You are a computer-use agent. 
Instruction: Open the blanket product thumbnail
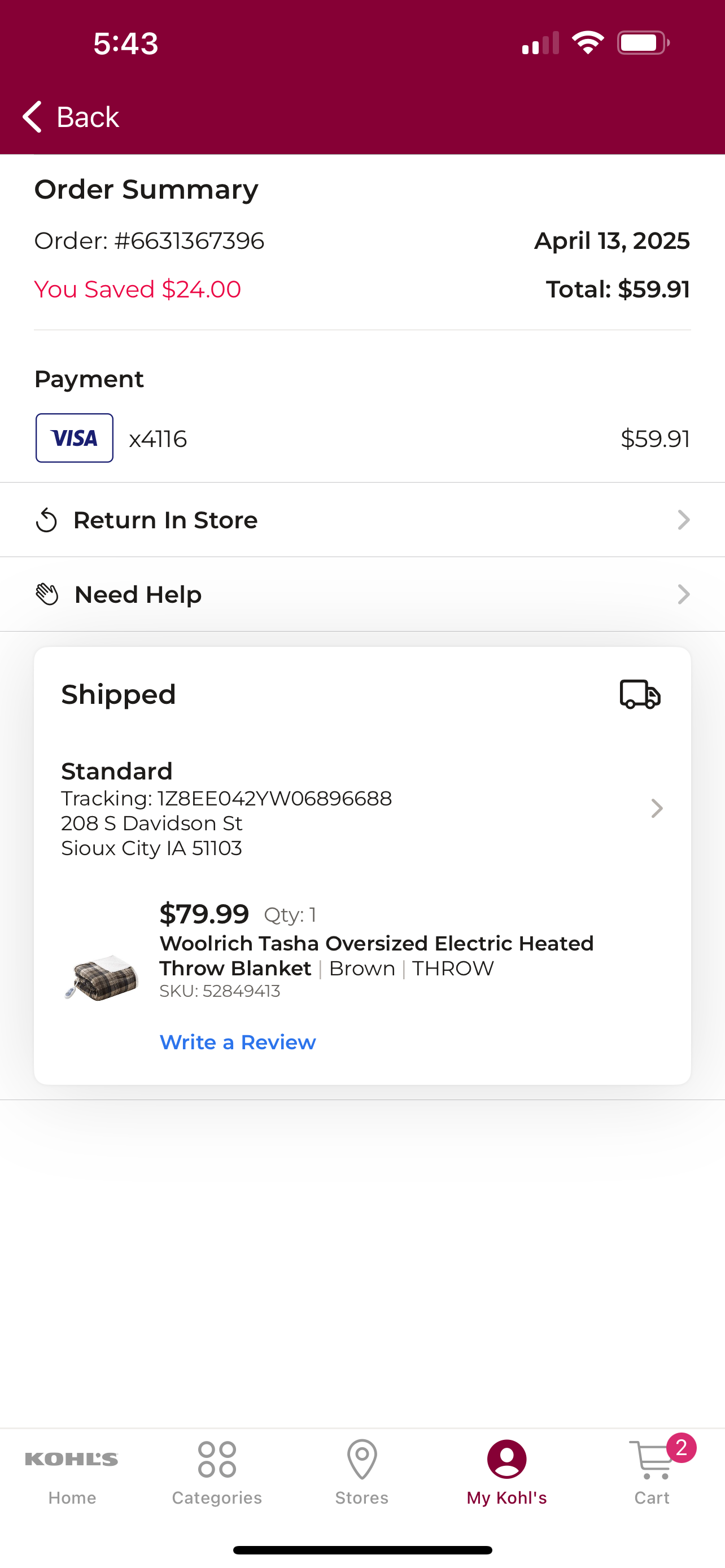pos(102,977)
